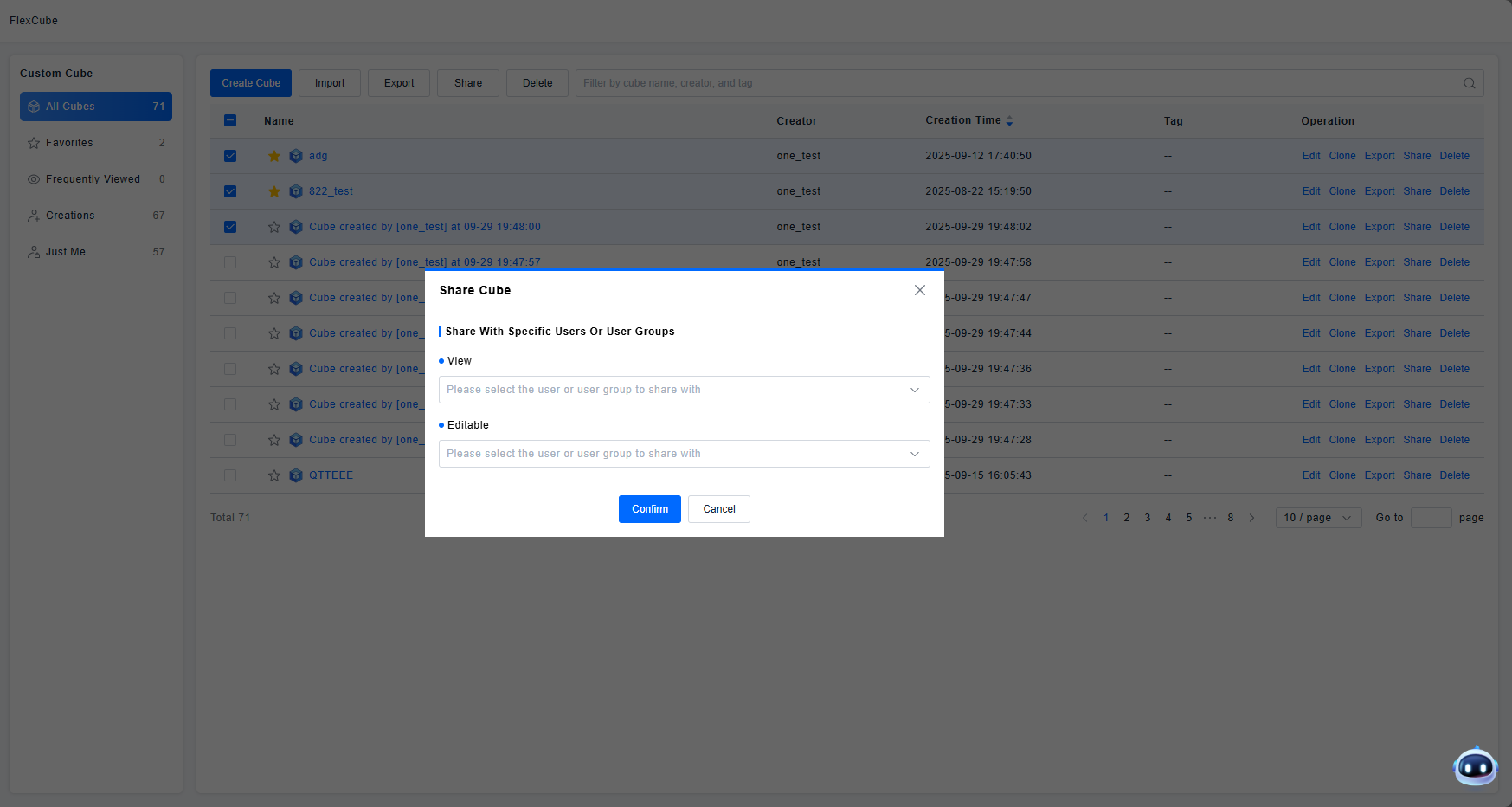Click the pagination ellipsis to jump pages
Viewport: 1512px width, 807px height.
coord(1210,518)
